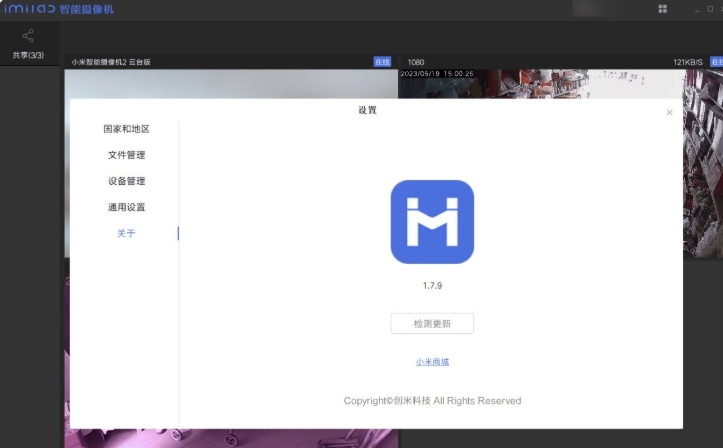This screenshot has width=723, height=448.
Task: Close the settings (设置) dialog
Action: tap(670, 112)
